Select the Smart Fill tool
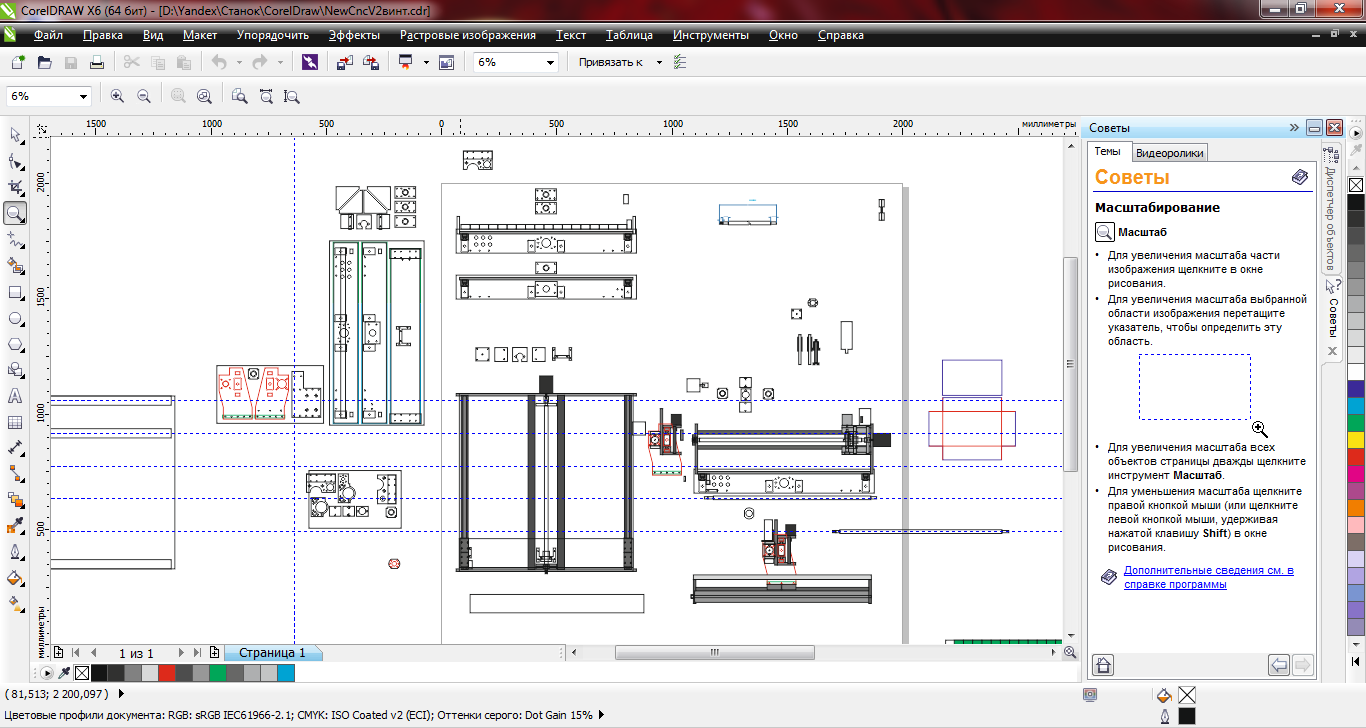The width and height of the screenshot is (1366, 728). 15,266
